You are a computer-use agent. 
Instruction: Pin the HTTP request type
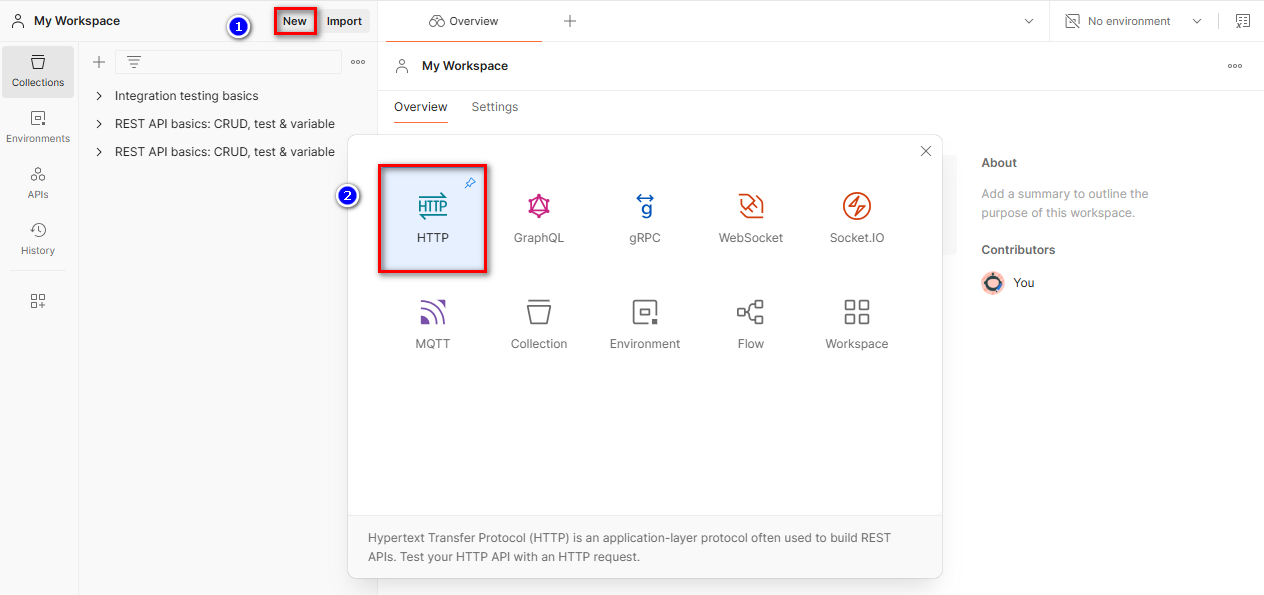pos(469,182)
